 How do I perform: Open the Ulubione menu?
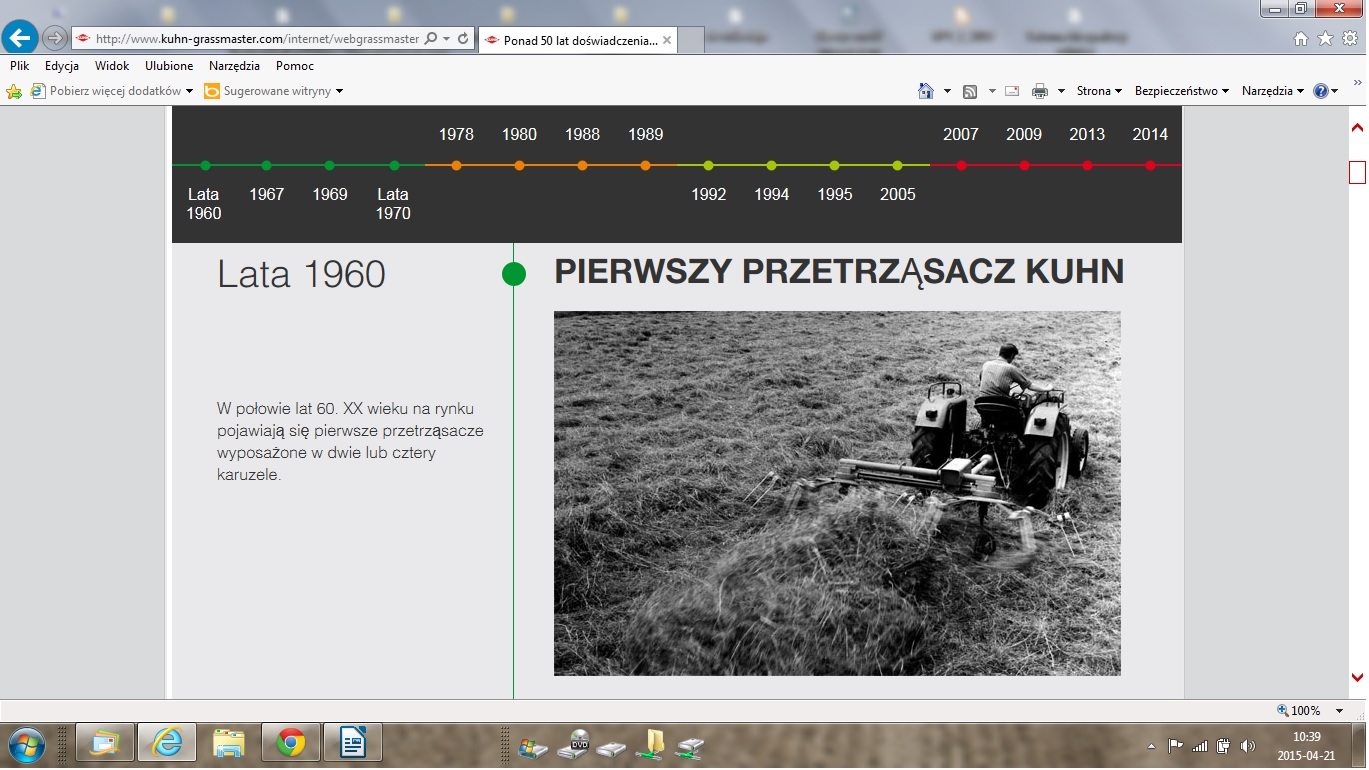coord(169,66)
